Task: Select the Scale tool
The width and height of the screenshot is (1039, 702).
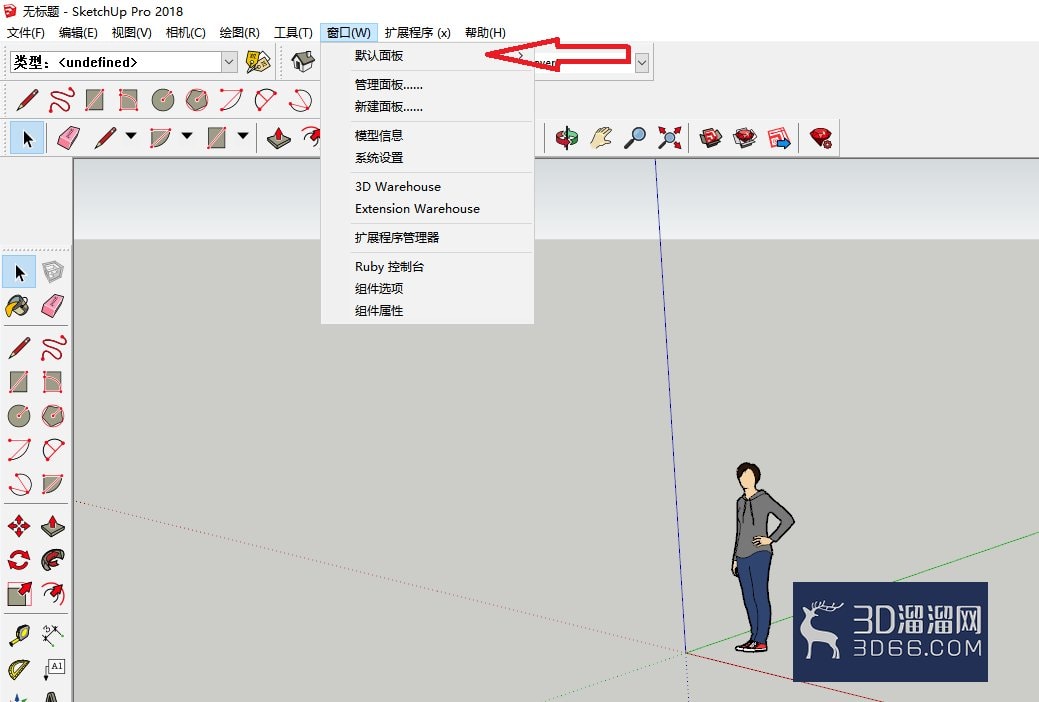Action: (19, 593)
